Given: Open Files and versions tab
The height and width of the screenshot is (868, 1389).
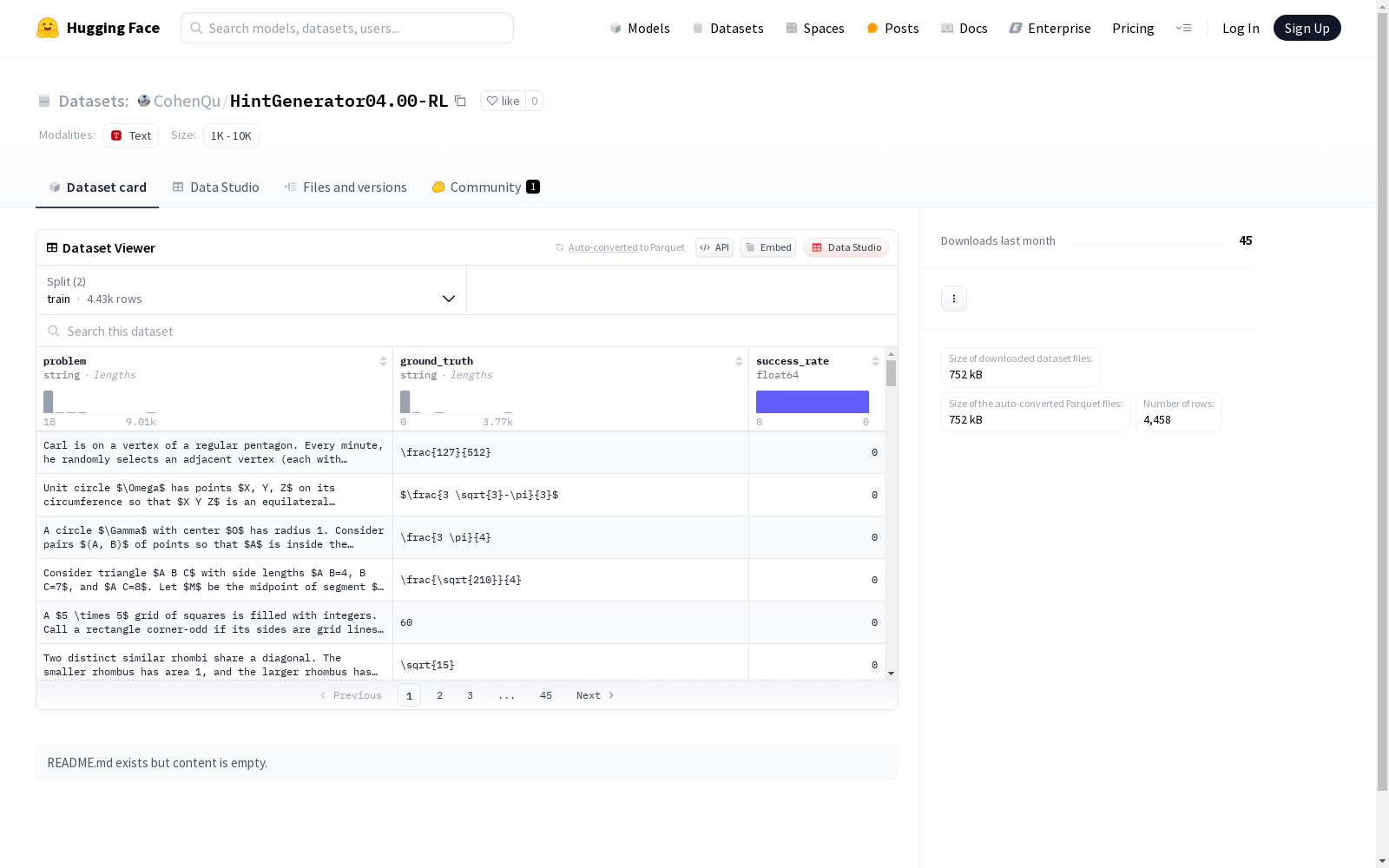Looking at the screenshot, I should coord(346,187).
